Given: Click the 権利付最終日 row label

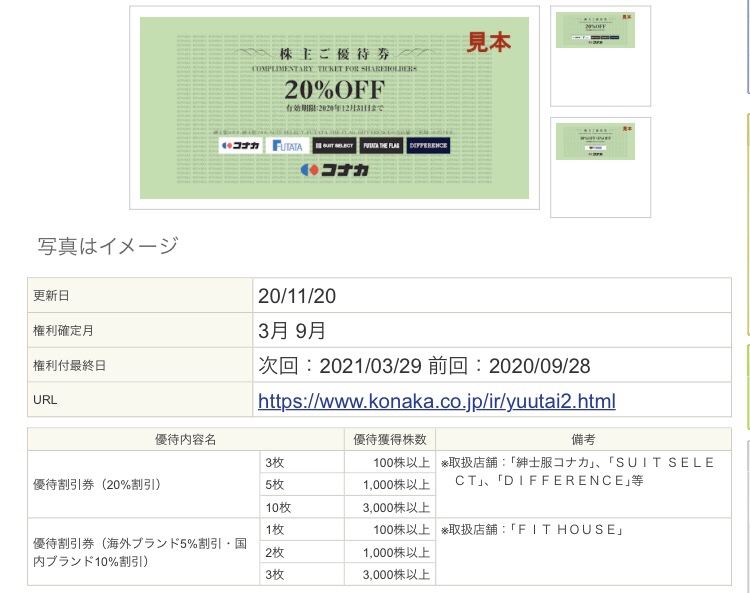Looking at the screenshot, I should click(x=69, y=365).
